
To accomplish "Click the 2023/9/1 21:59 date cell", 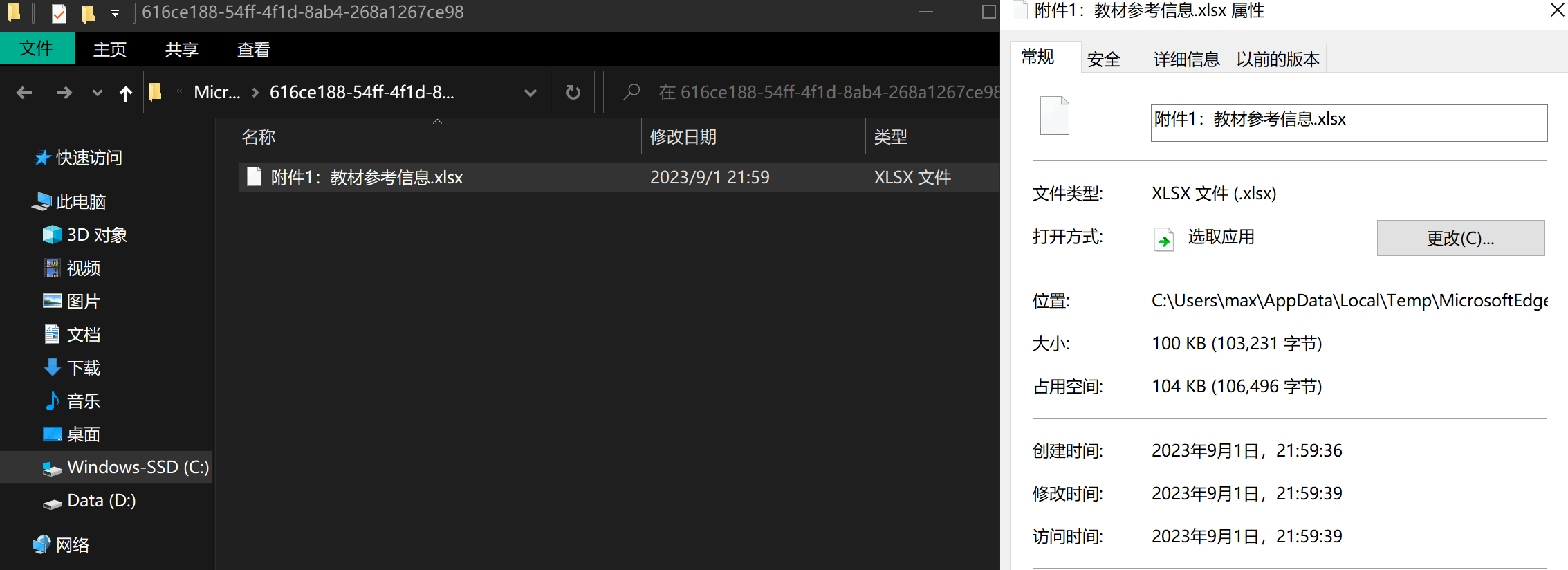I will 710,178.
